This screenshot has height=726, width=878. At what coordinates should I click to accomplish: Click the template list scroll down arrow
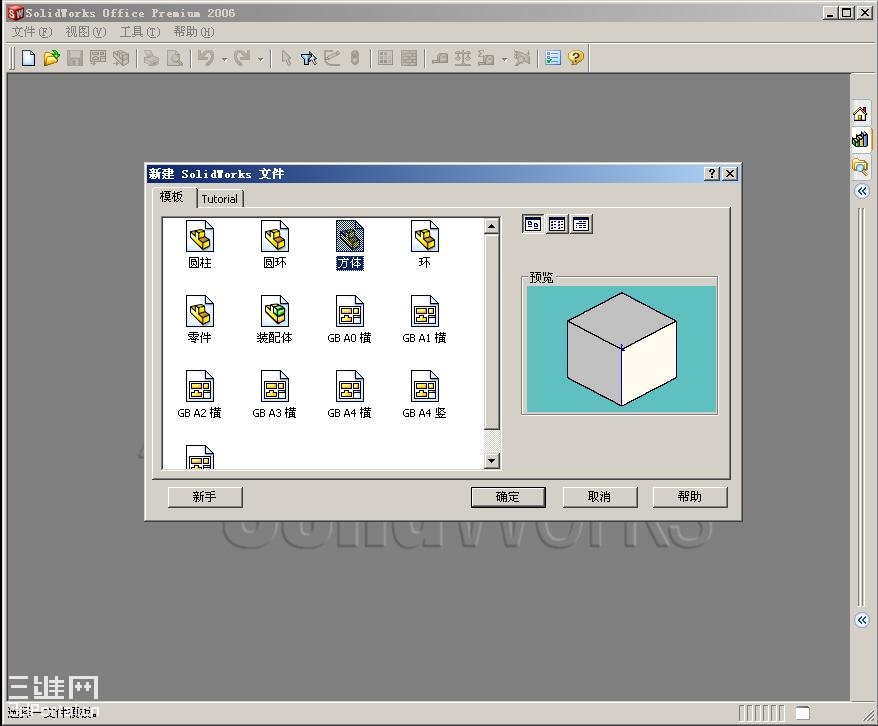[492, 461]
